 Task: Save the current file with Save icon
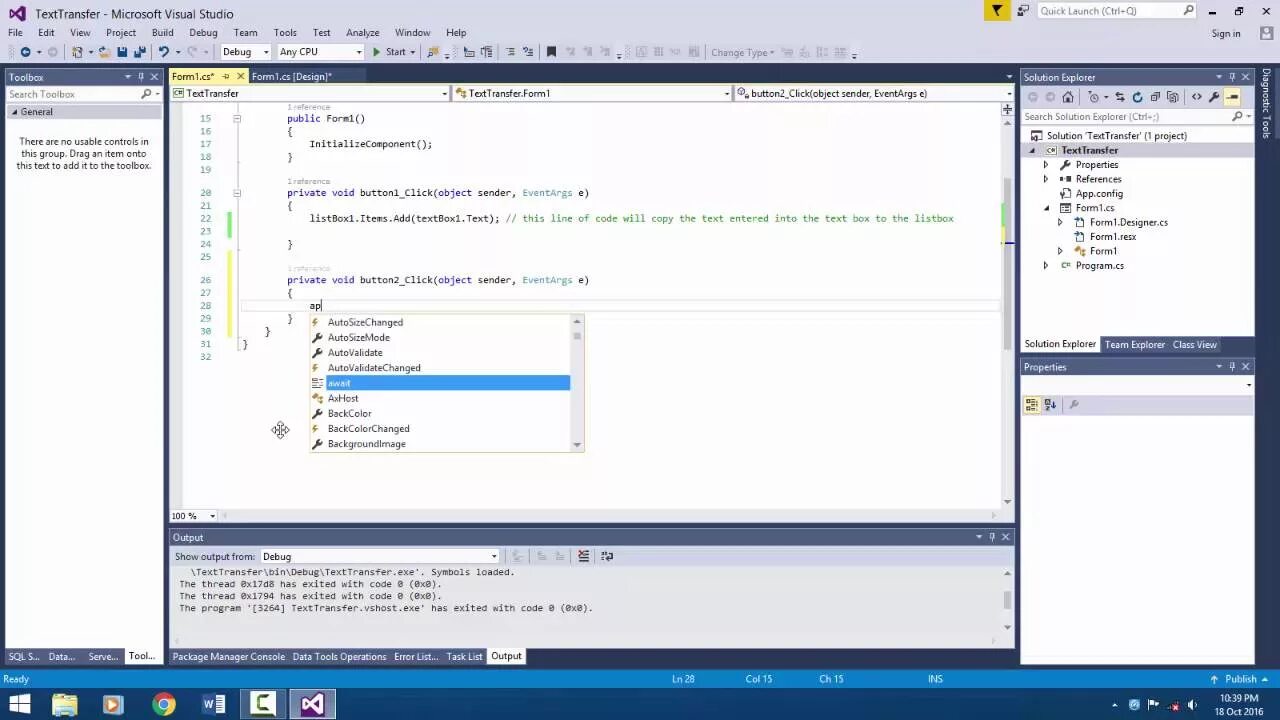click(x=122, y=52)
